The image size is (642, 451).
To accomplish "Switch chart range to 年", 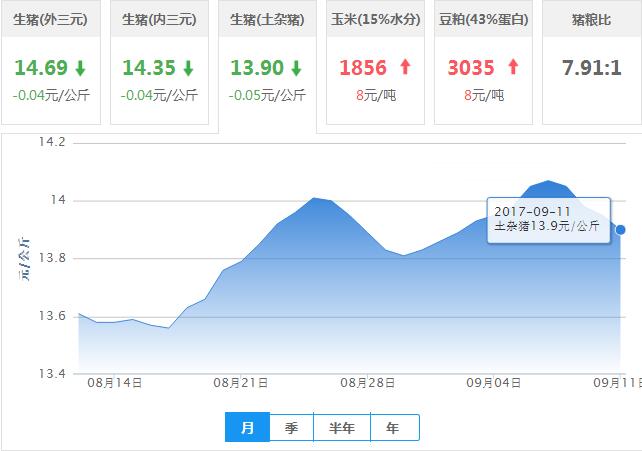I will coord(393,428).
